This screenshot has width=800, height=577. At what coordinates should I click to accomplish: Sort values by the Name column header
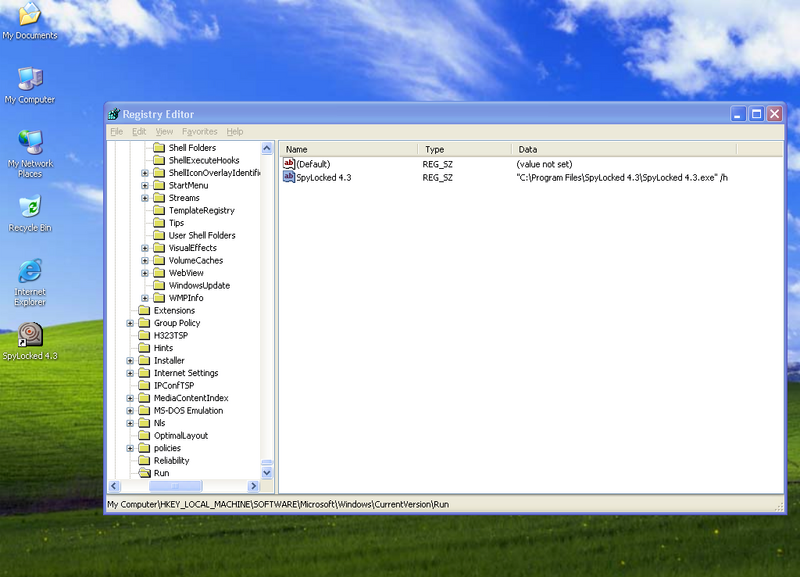[349, 149]
